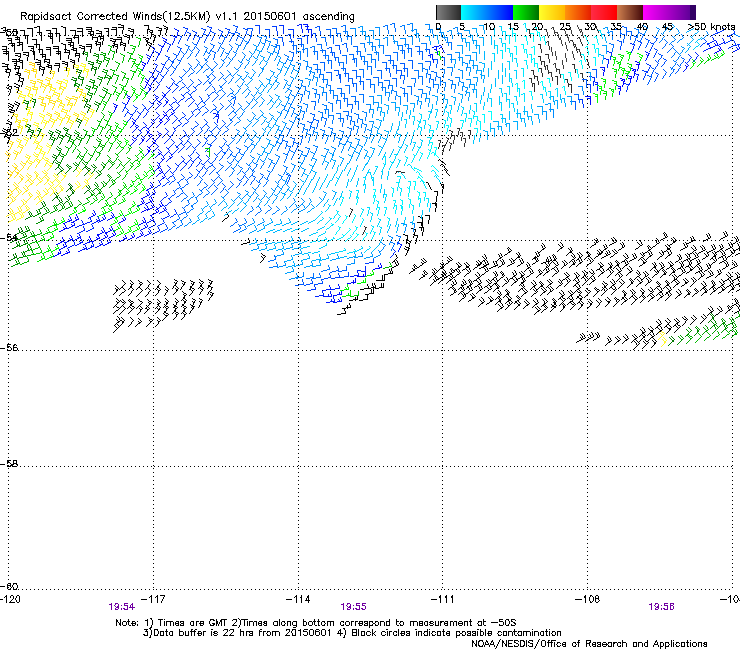Click the gray 0-5 knots legend swatch
The width and height of the screenshot is (740, 650).
click(x=448, y=12)
